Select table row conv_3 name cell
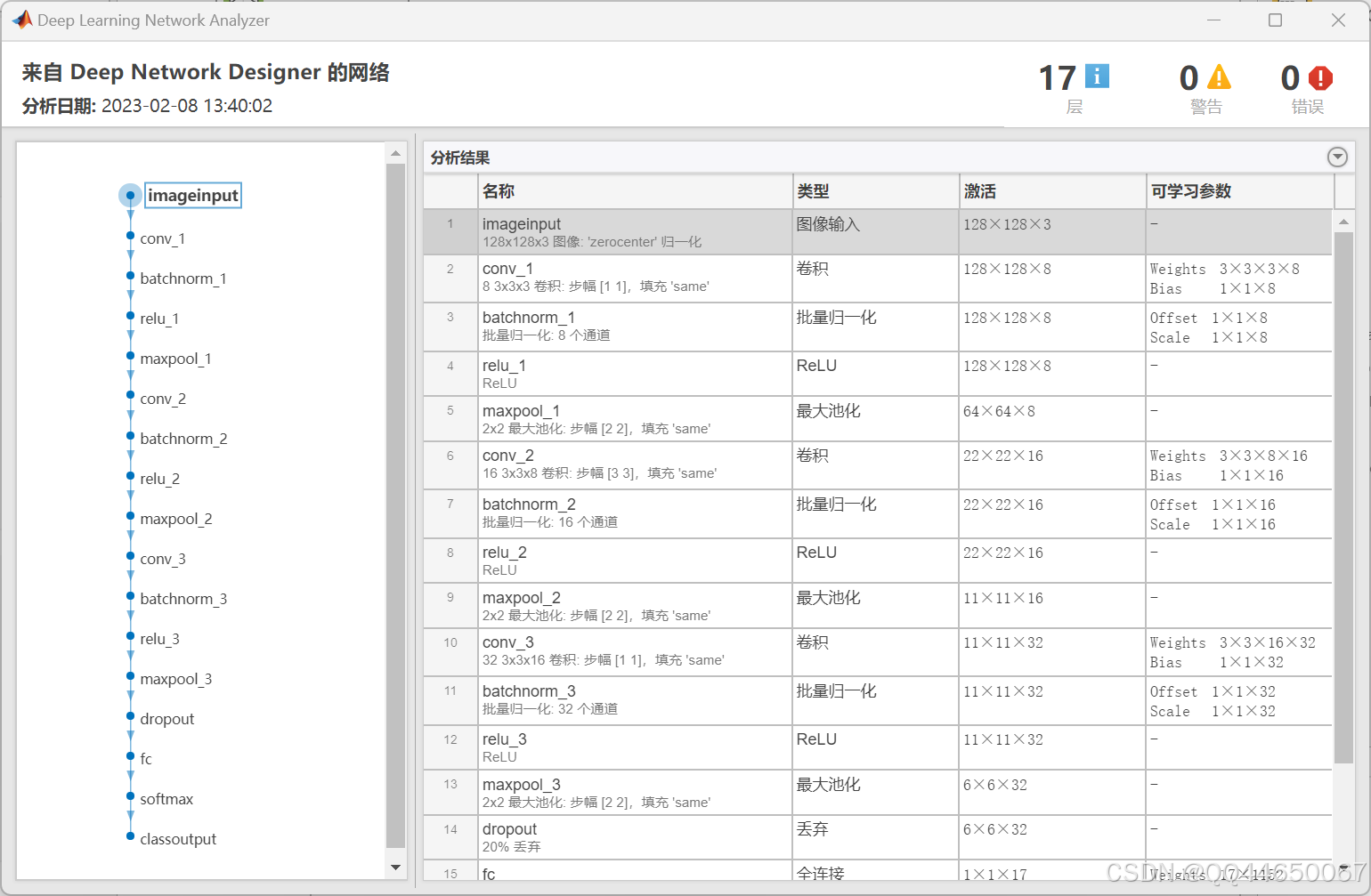The width and height of the screenshot is (1371, 896). (x=635, y=651)
